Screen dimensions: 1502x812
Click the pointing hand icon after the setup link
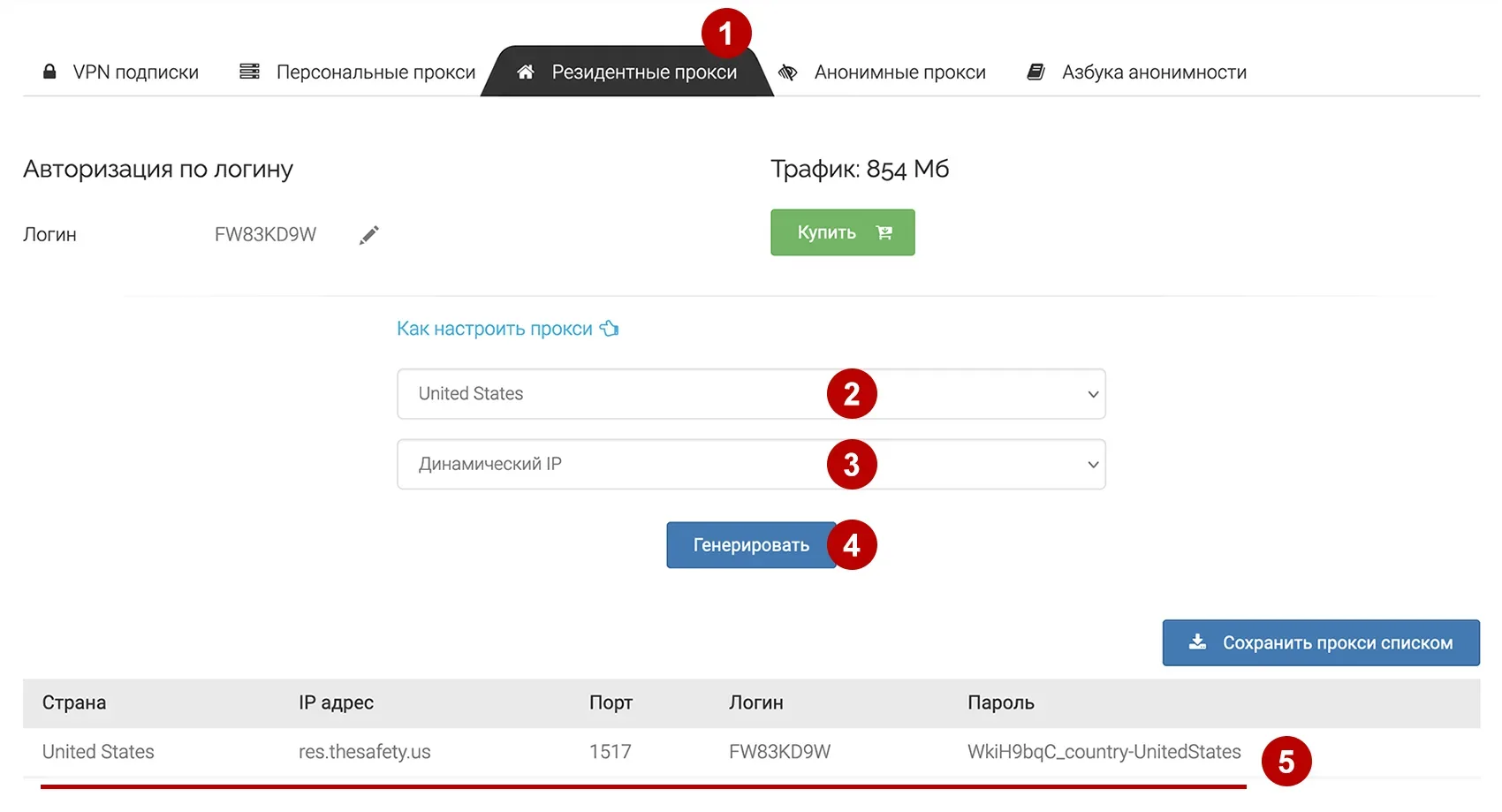pos(610,329)
